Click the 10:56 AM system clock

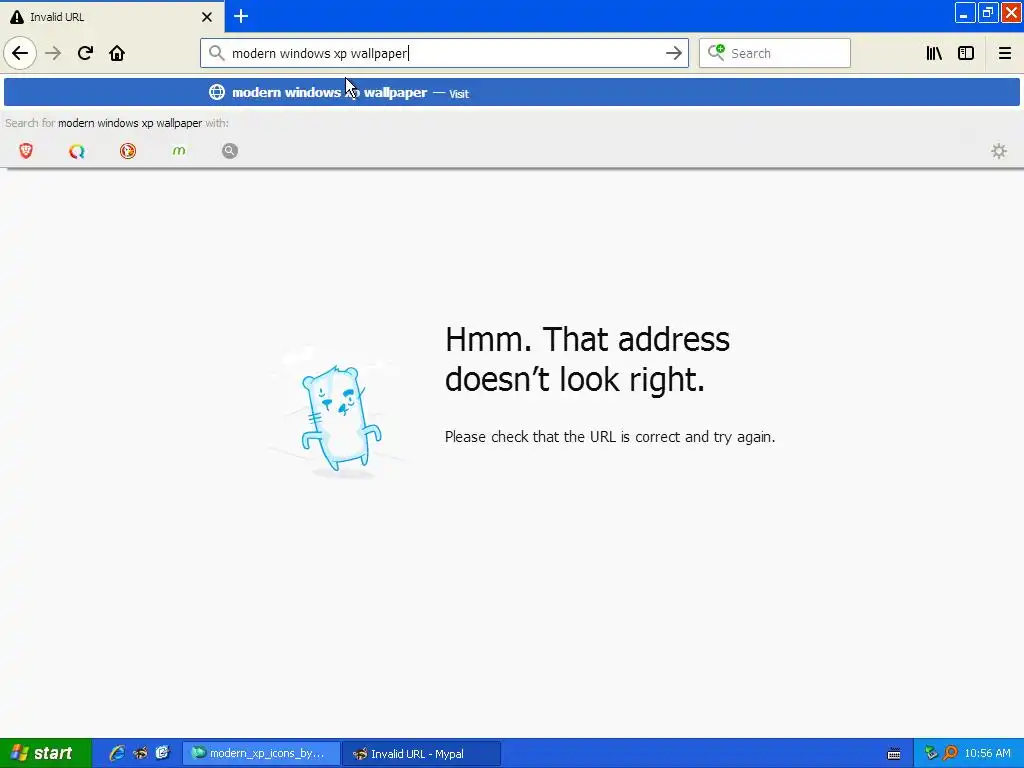pos(987,753)
